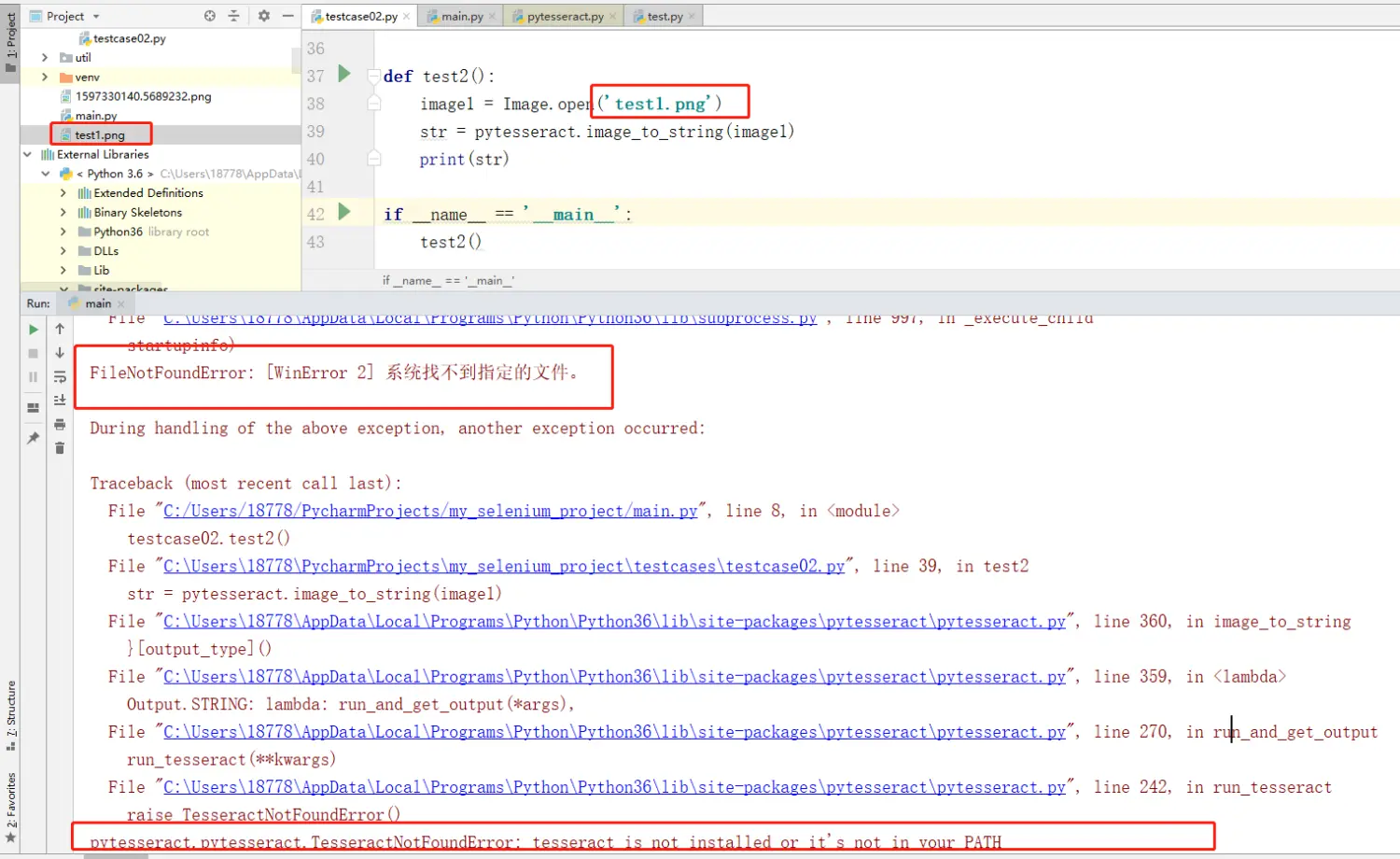1400x859 pixels.
Task: Switch to the pytesseract.py editor tab
Action: tap(564, 17)
